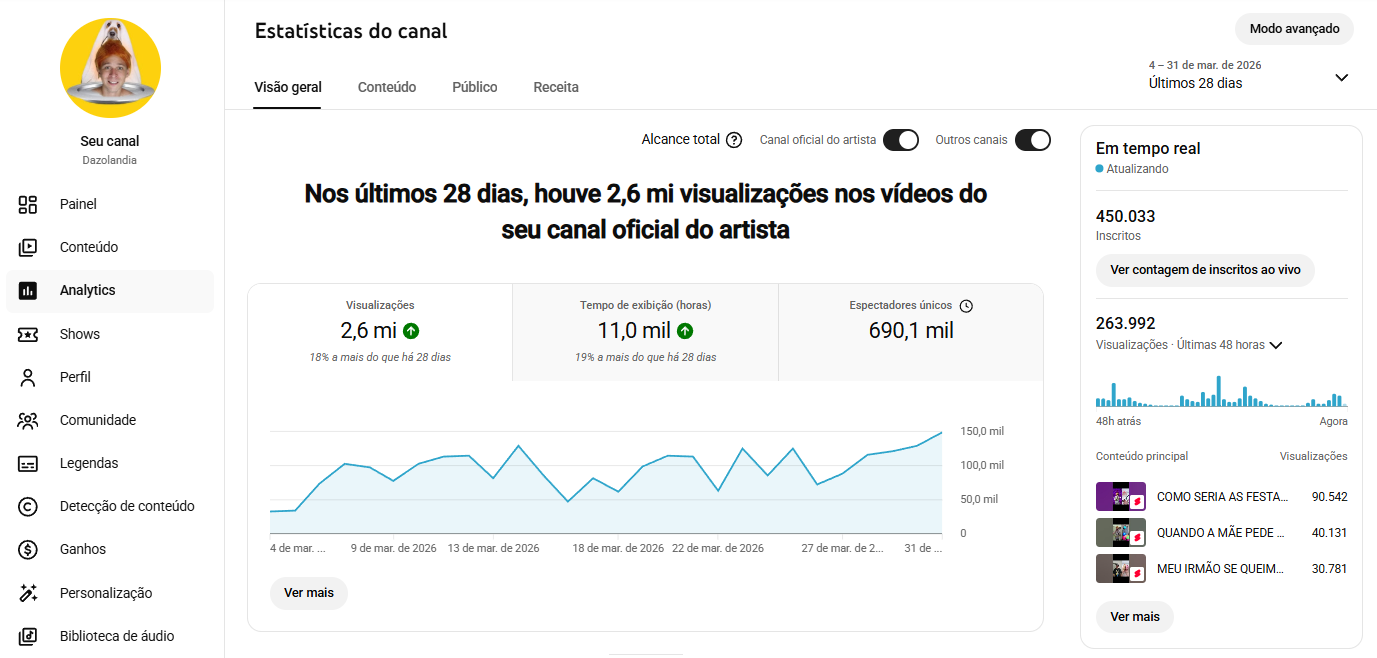Click thumbnail of MEU IRMÃO SE QUEIM video
1377x658 pixels.
pyautogui.click(x=1121, y=569)
